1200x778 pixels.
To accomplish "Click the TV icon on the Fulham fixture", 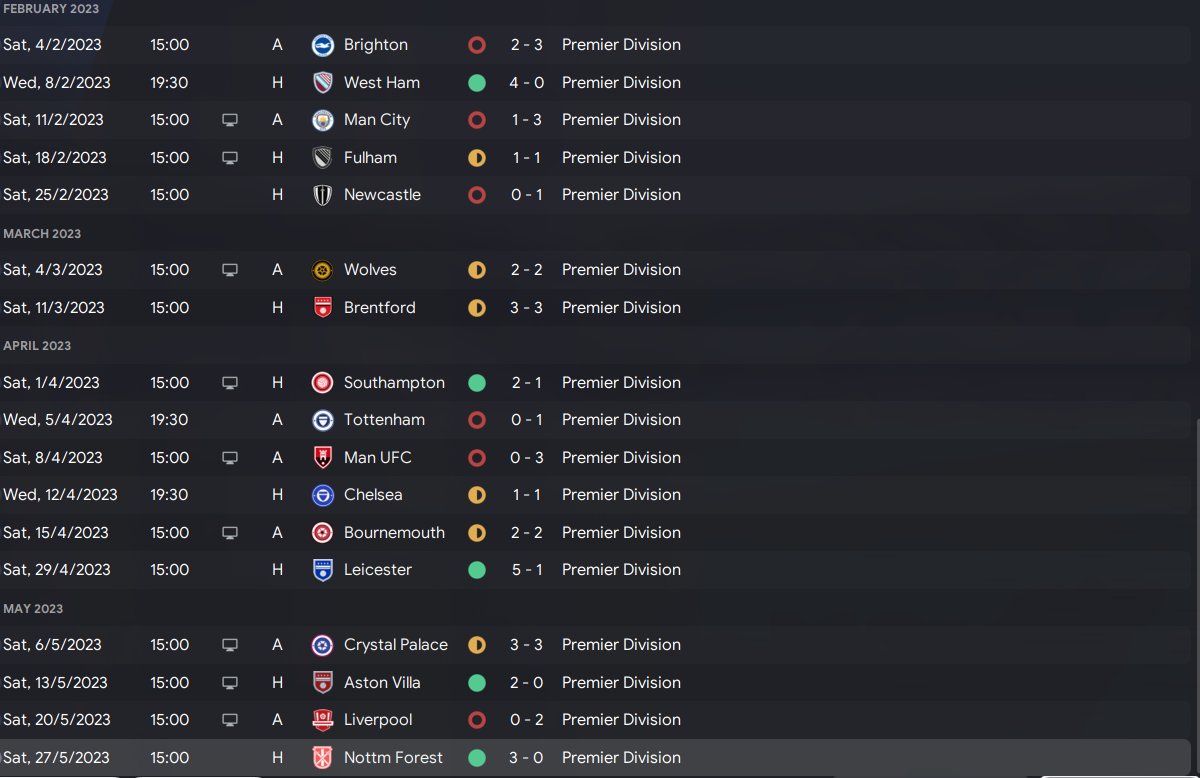I will [x=230, y=158].
